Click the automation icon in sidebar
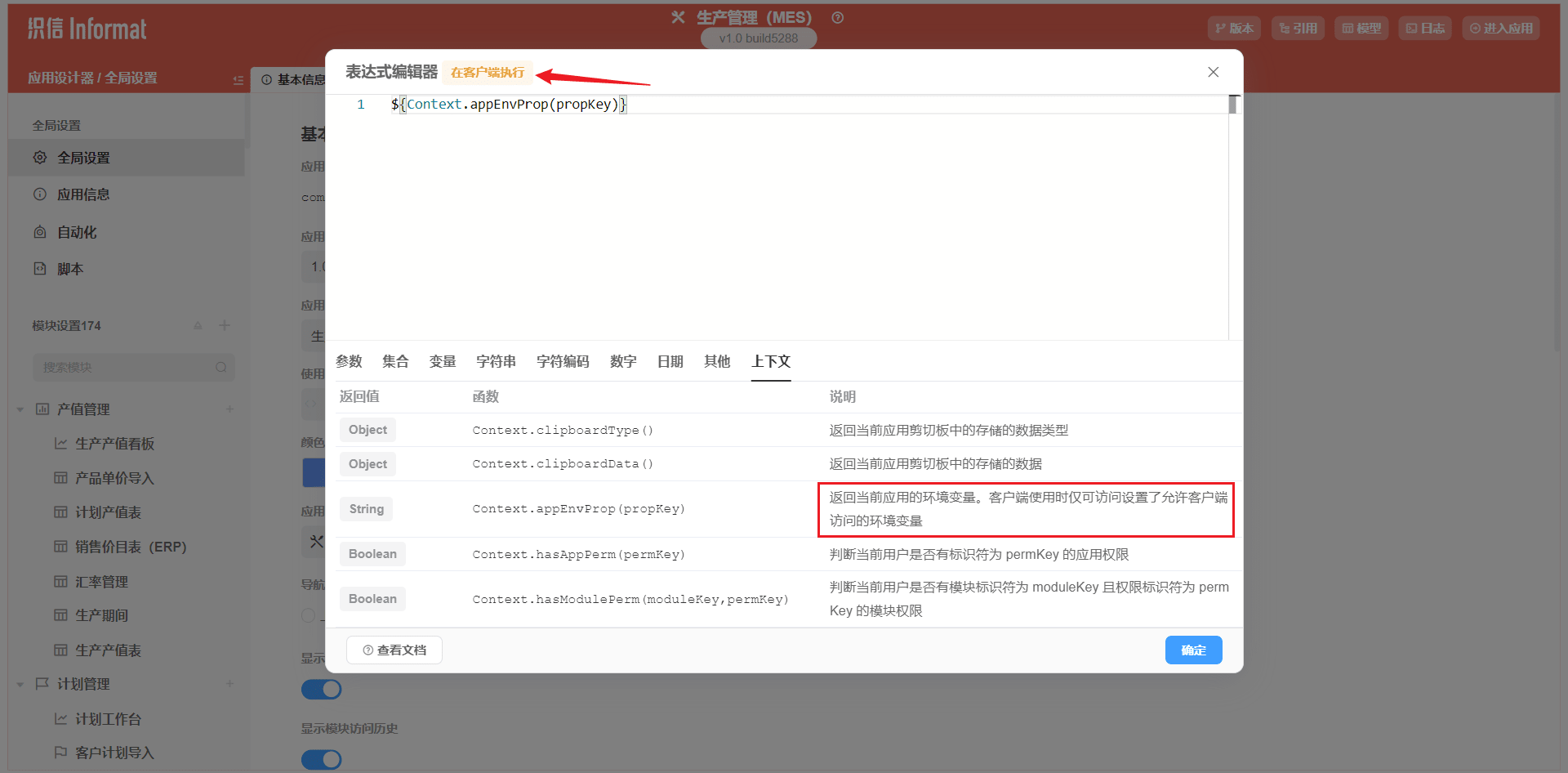 (40, 232)
